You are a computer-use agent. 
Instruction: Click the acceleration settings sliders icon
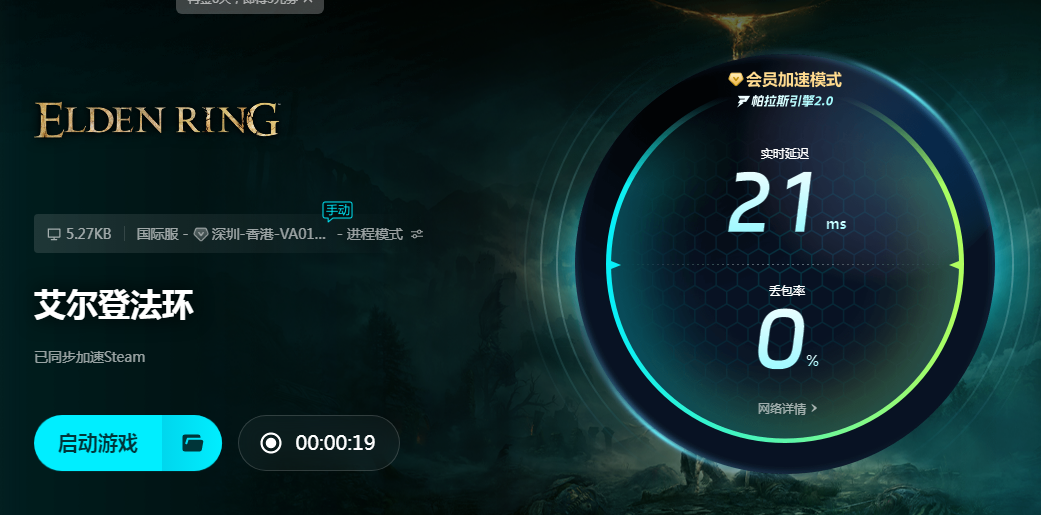[x=417, y=234]
